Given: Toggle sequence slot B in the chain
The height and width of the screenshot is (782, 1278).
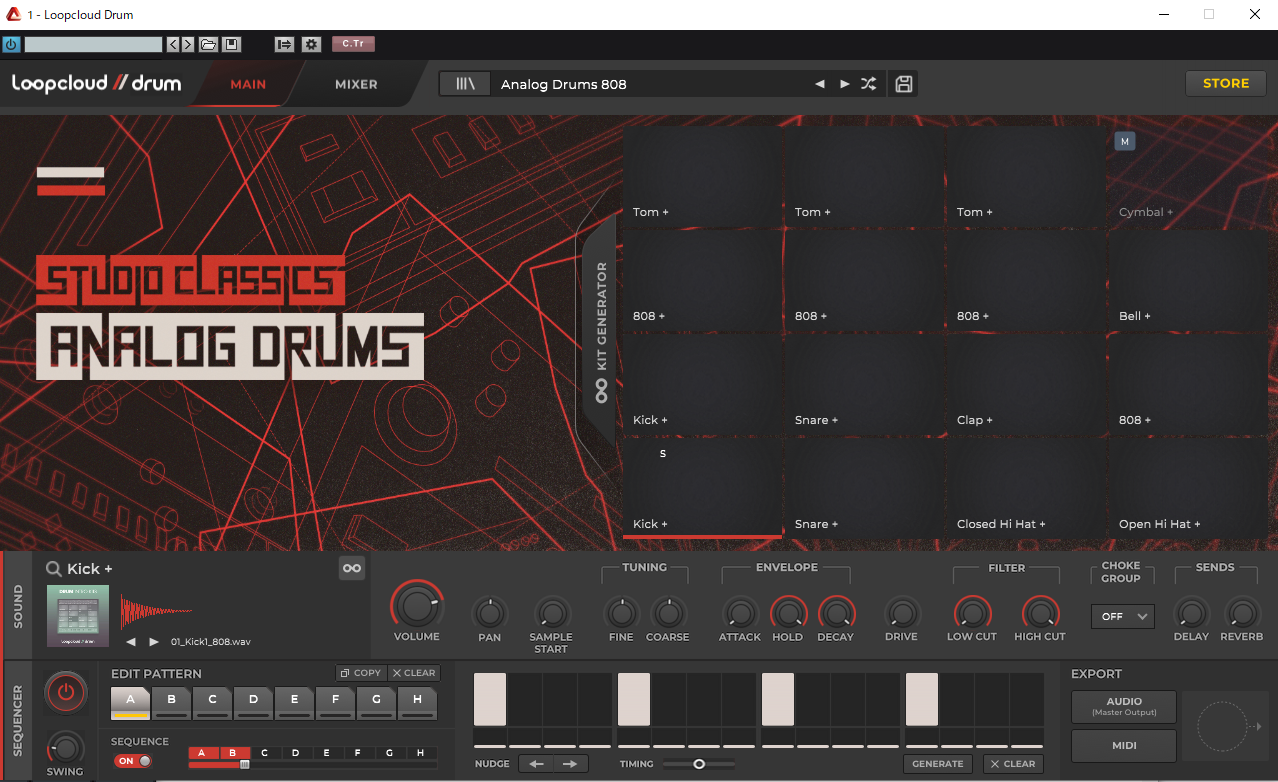Looking at the screenshot, I should 233,753.
